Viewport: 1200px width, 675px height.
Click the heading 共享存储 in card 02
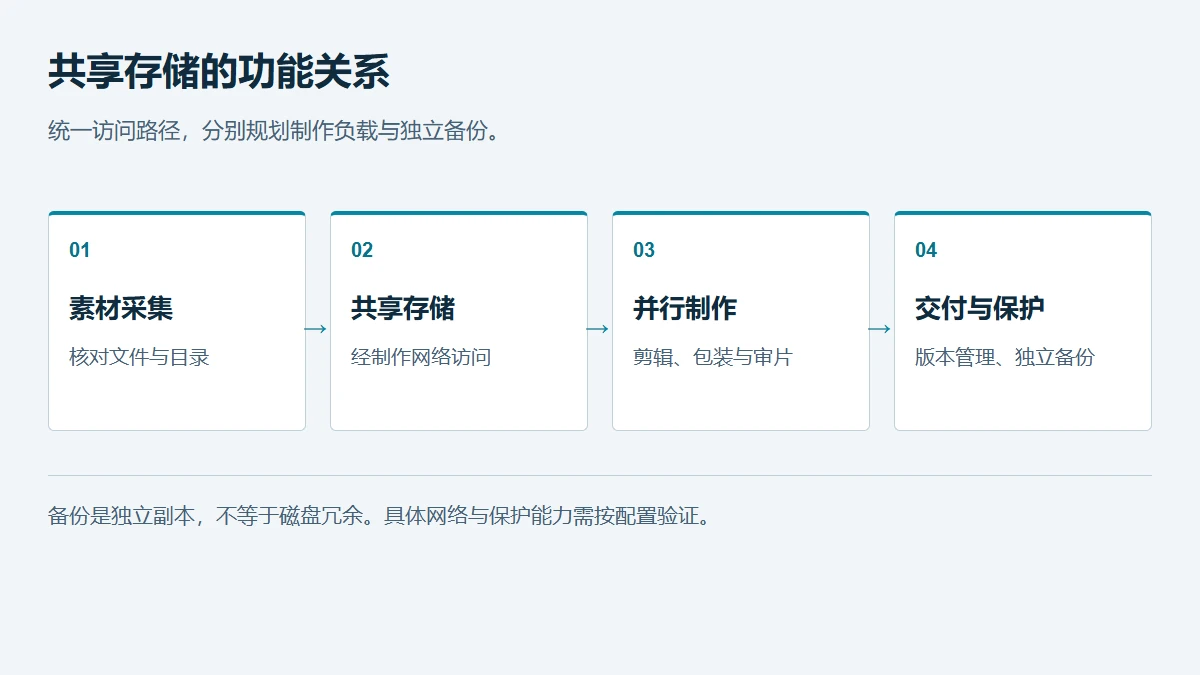tap(403, 308)
